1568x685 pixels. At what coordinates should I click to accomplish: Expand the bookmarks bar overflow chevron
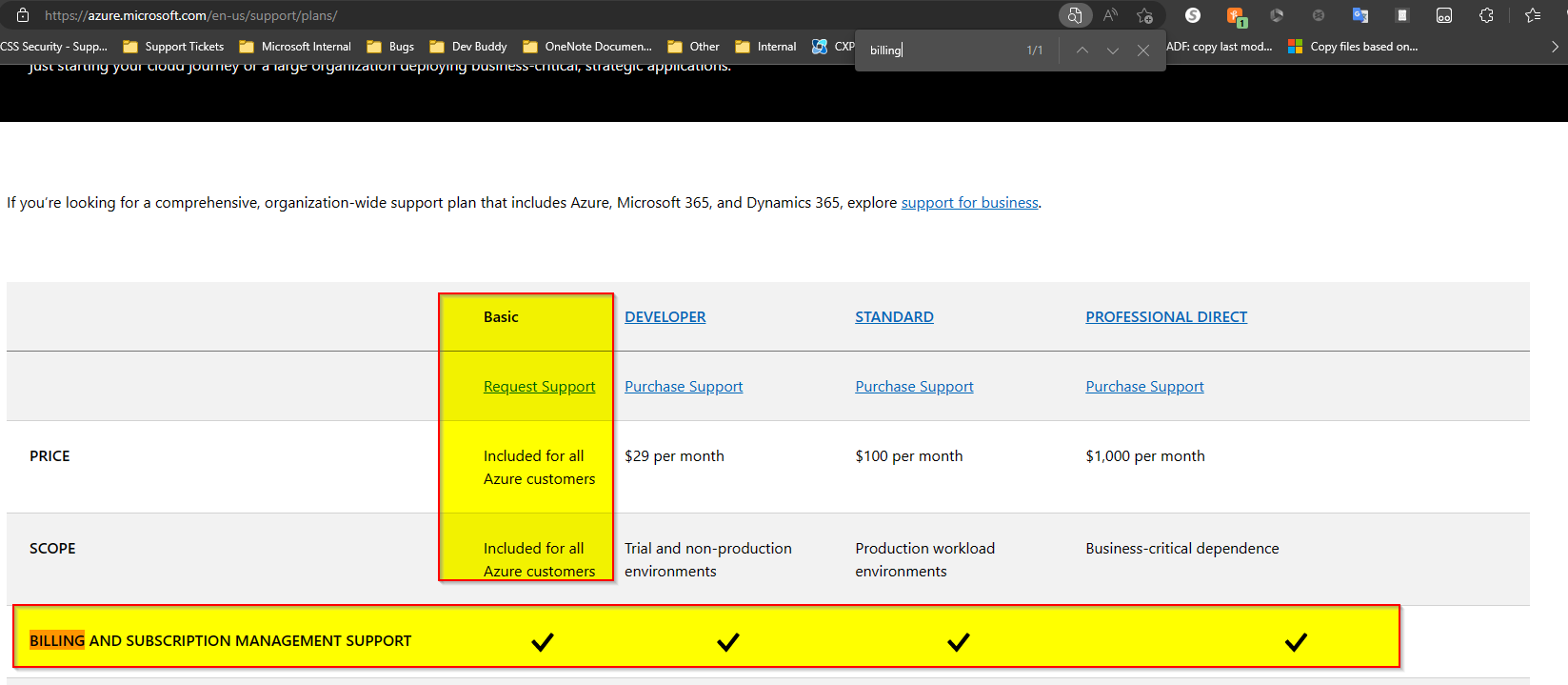(1555, 46)
